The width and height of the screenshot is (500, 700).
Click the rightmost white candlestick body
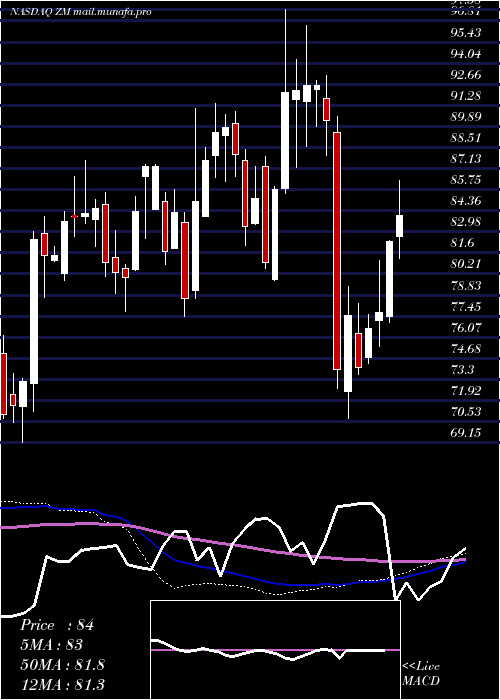click(x=400, y=226)
